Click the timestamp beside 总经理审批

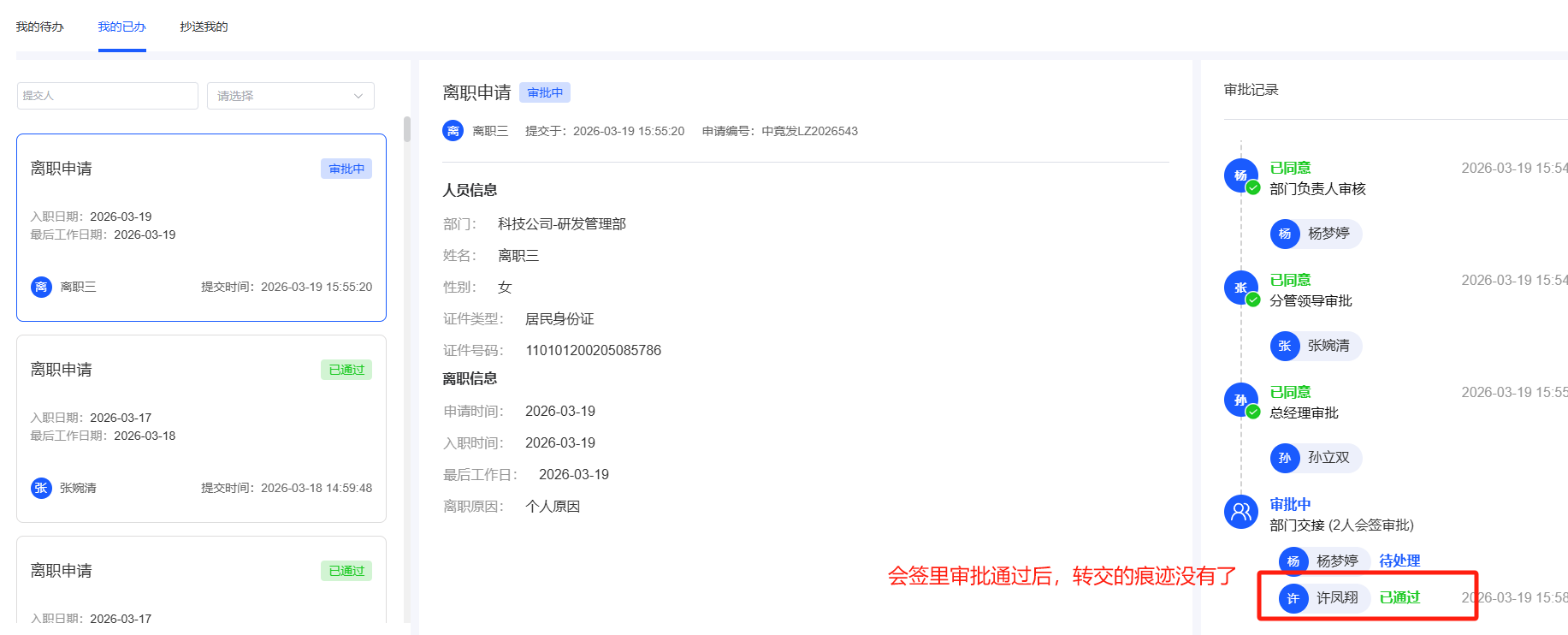point(1514,392)
